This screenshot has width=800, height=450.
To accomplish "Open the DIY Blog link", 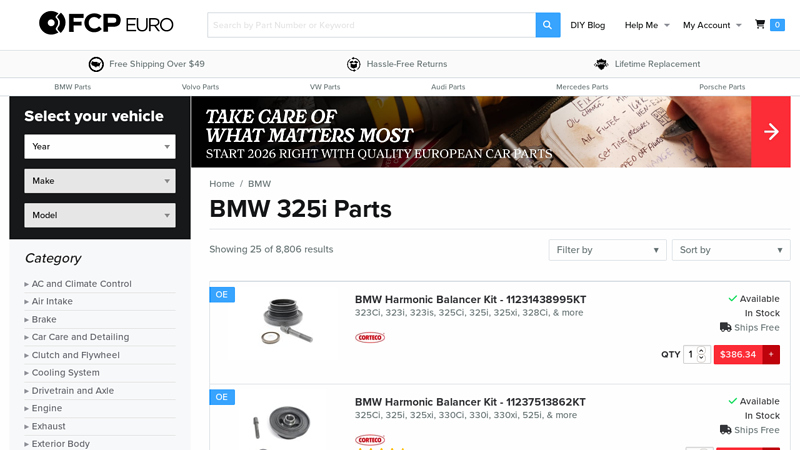I will click(588, 25).
